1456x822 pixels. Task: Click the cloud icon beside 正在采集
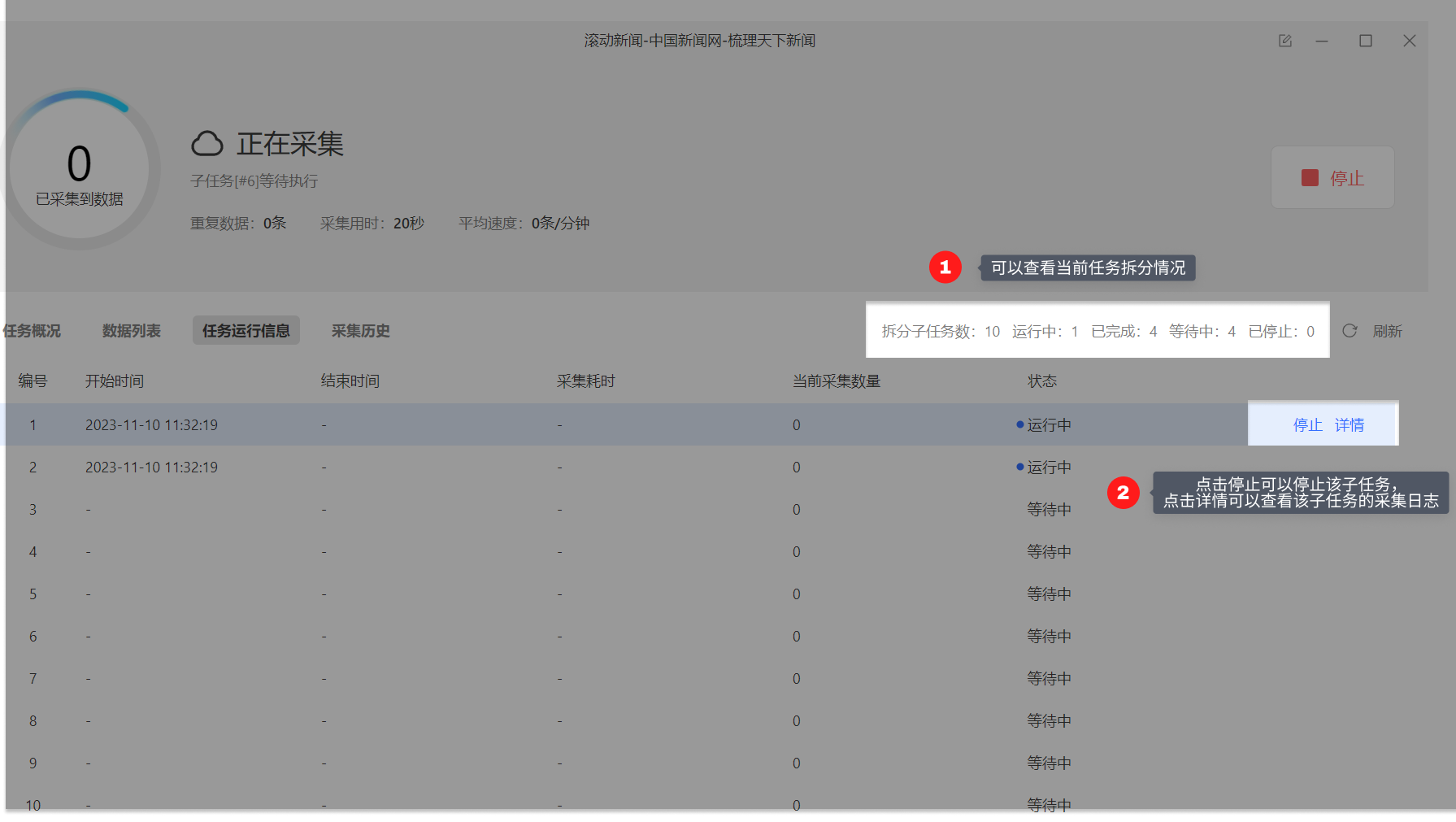(x=207, y=144)
